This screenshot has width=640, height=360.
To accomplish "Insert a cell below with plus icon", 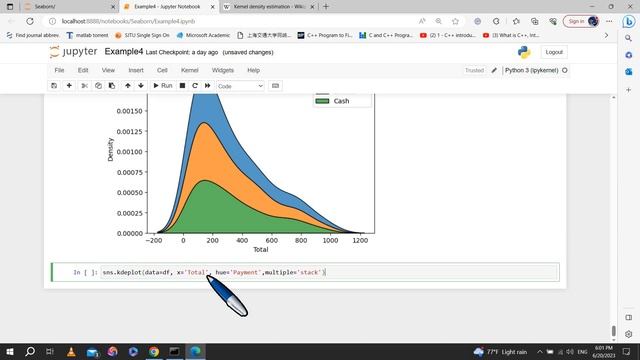I will (69, 86).
